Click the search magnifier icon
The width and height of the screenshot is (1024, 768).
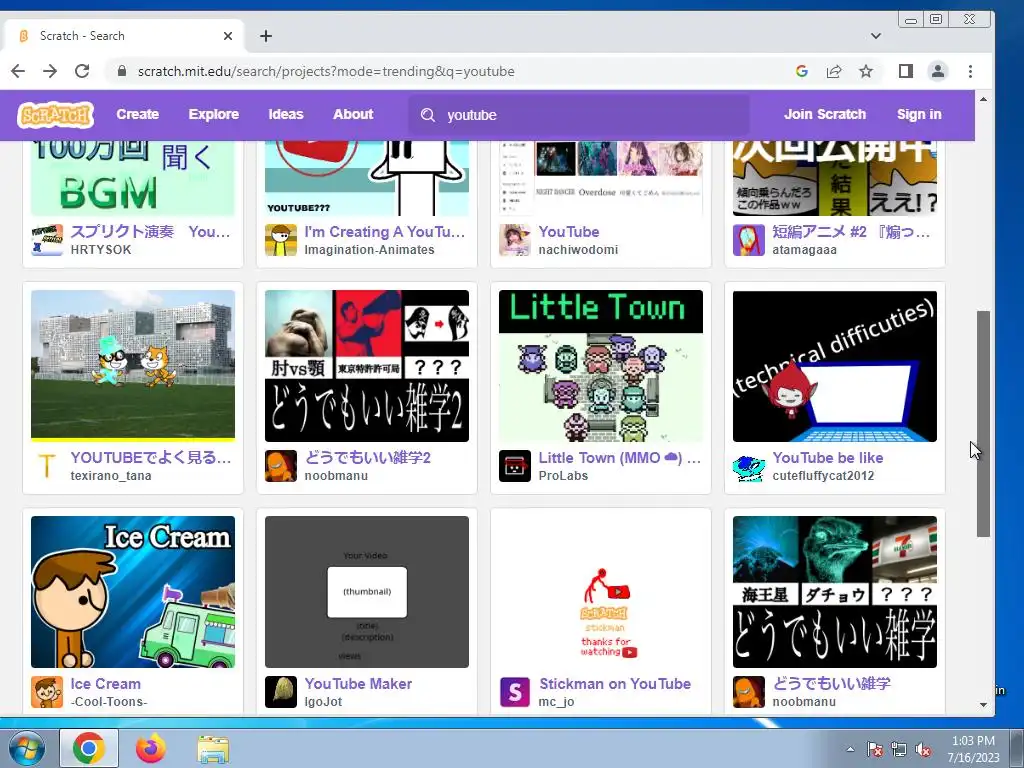[x=428, y=115]
